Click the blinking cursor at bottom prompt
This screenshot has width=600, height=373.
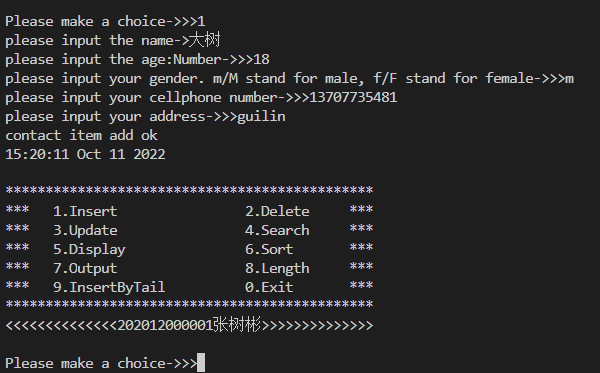pyautogui.click(x=201, y=363)
